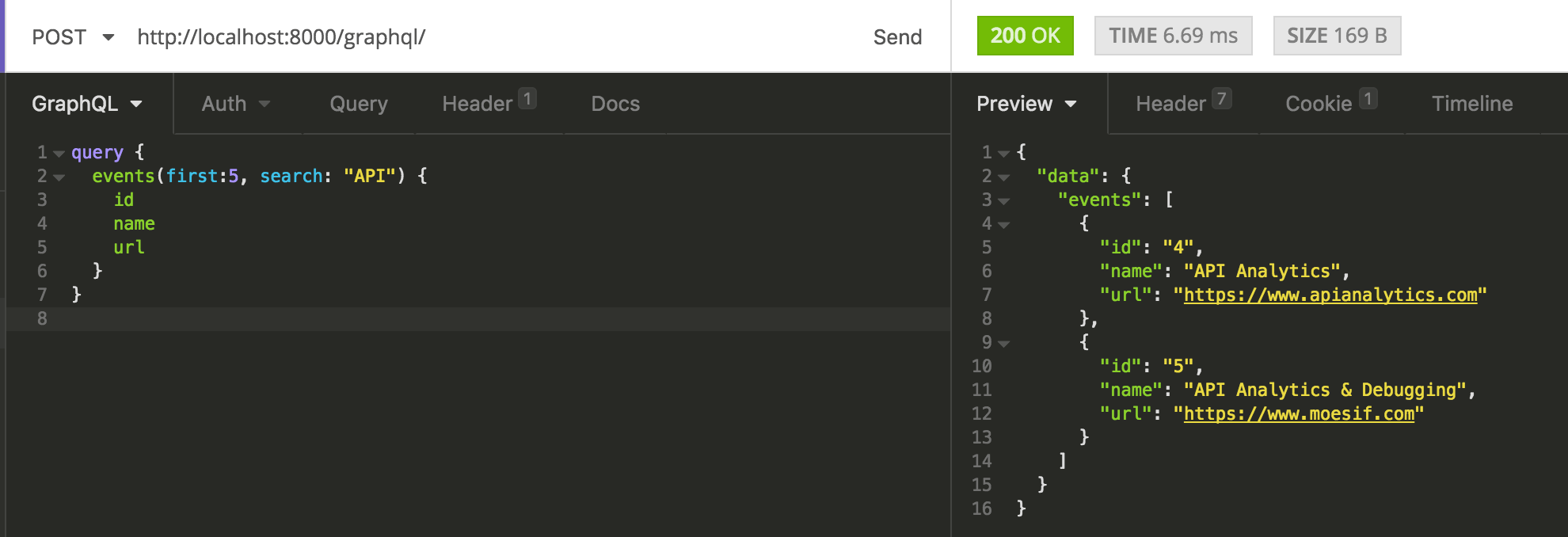Click the 200 OK status badge

[x=1026, y=36]
